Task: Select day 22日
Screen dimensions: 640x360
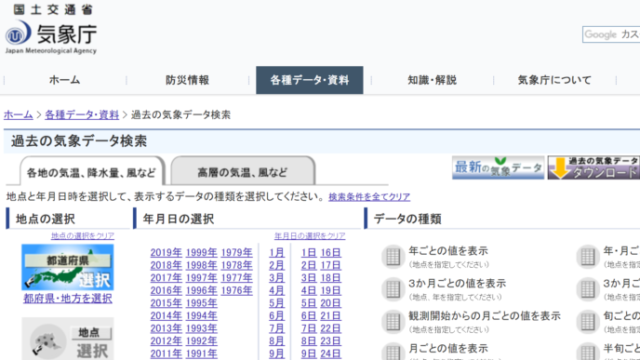Action: (x=331, y=329)
